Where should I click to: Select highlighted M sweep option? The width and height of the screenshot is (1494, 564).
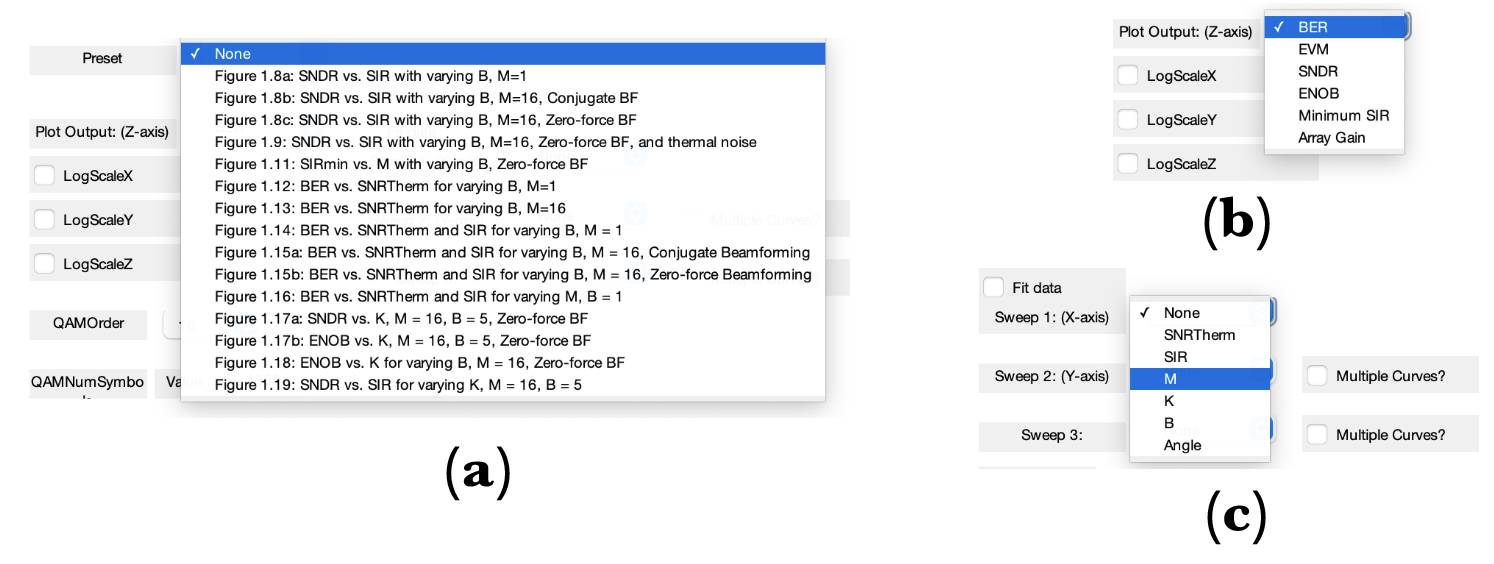pyautogui.click(x=1170, y=379)
